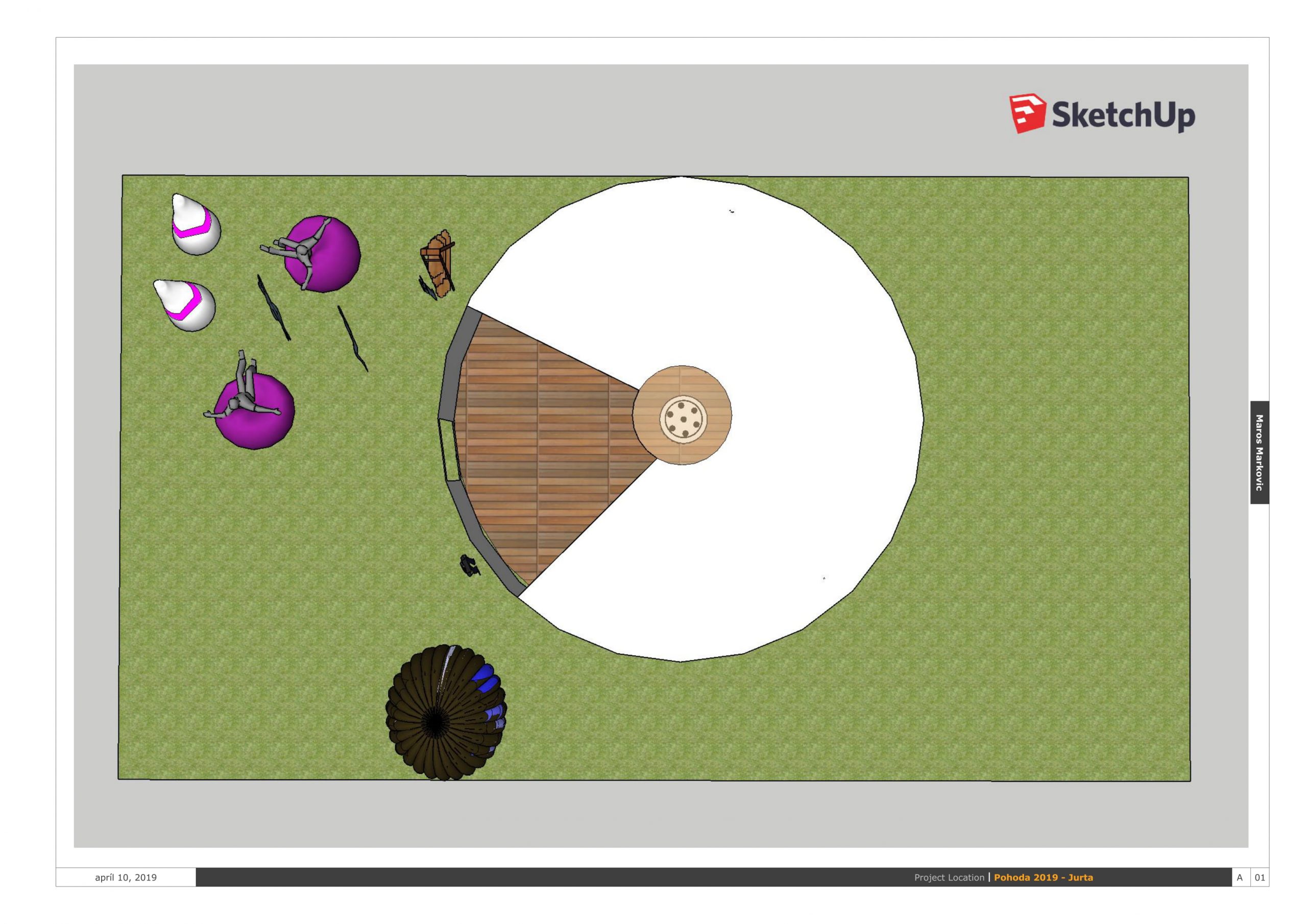Click the 'SketchUp' wordmark text
The width and height of the screenshot is (1307, 924).
click(1123, 115)
